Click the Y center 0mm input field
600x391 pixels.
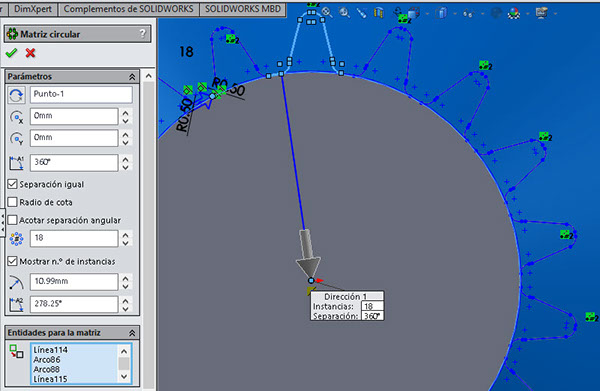[74, 138]
